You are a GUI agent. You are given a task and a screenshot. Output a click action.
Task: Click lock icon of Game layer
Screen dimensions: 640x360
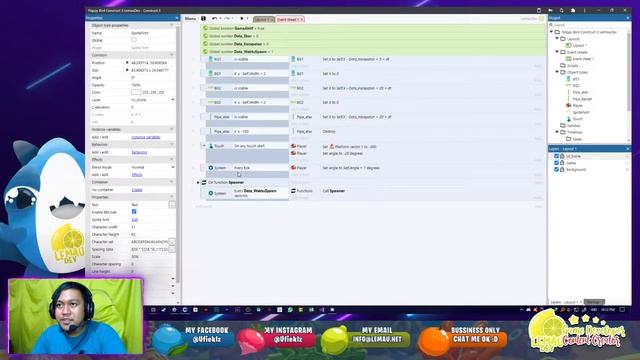tap(562, 163)
